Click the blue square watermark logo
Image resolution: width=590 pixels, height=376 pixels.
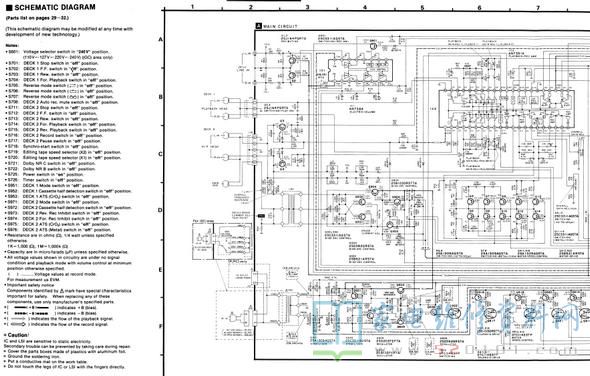pos(337,323)
